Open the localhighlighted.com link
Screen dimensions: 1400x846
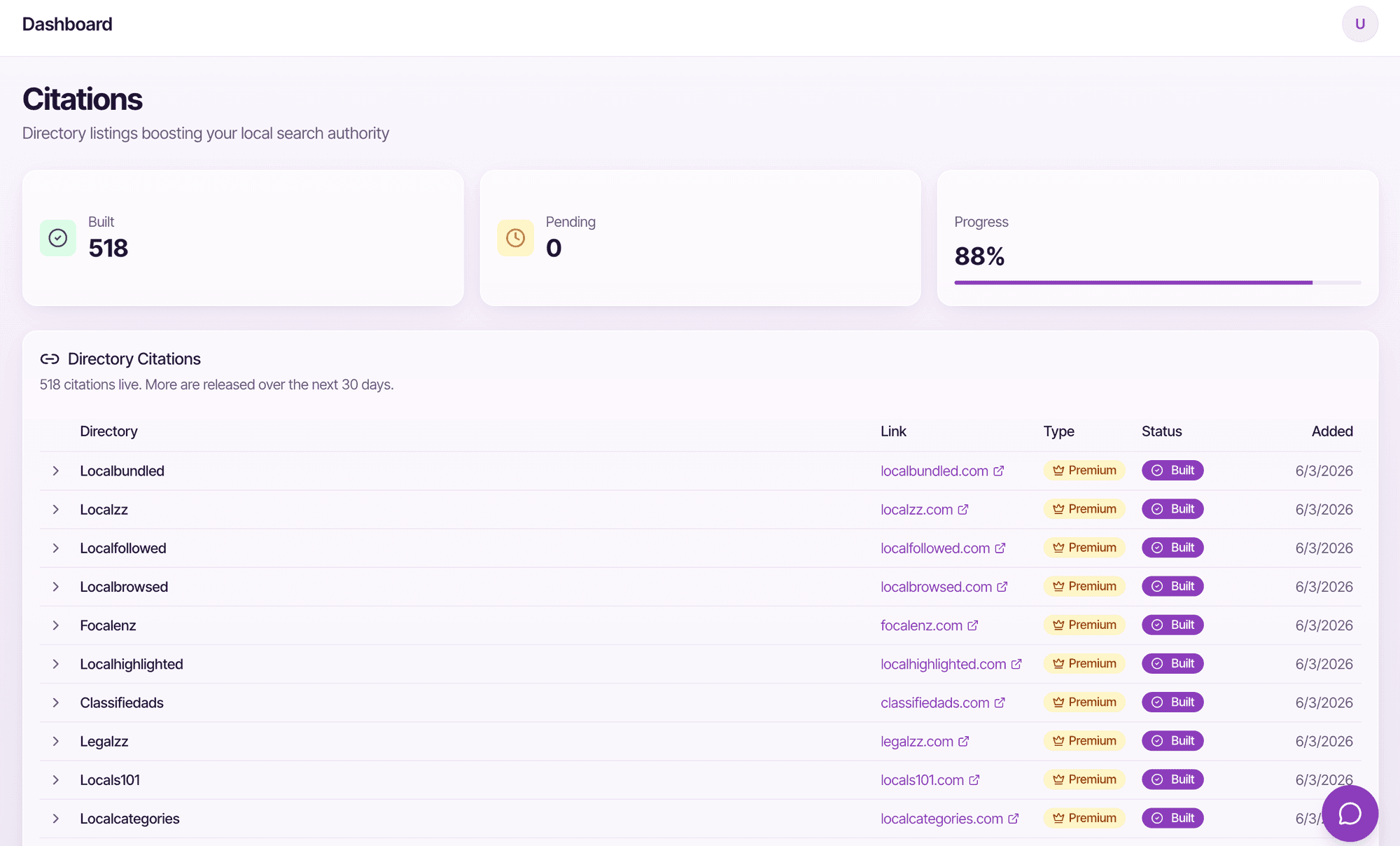click(943, 664)
